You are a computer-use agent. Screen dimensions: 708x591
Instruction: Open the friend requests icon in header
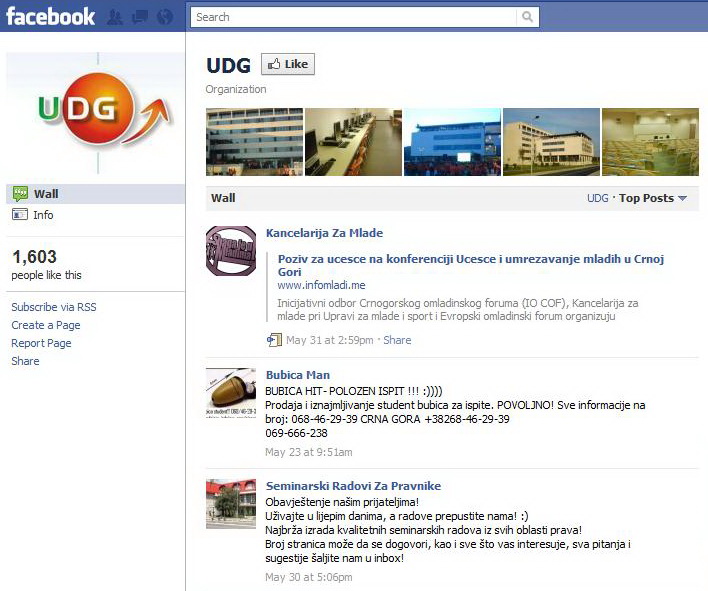115,17
